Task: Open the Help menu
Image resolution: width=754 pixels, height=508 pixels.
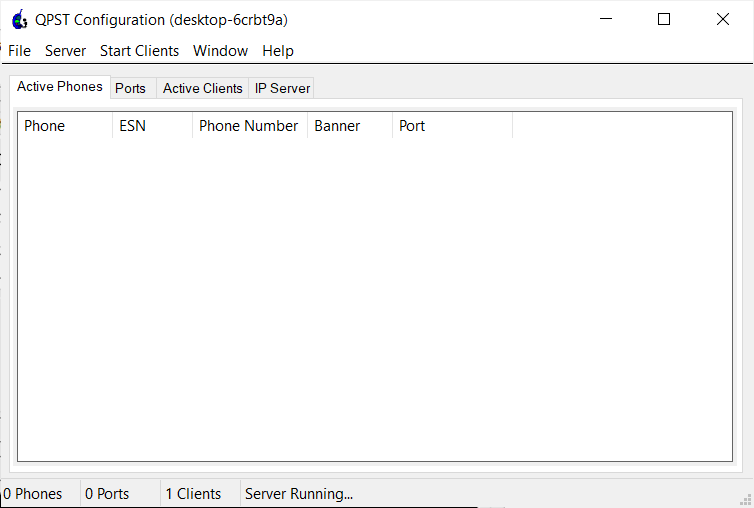Action: click(278, 51)
